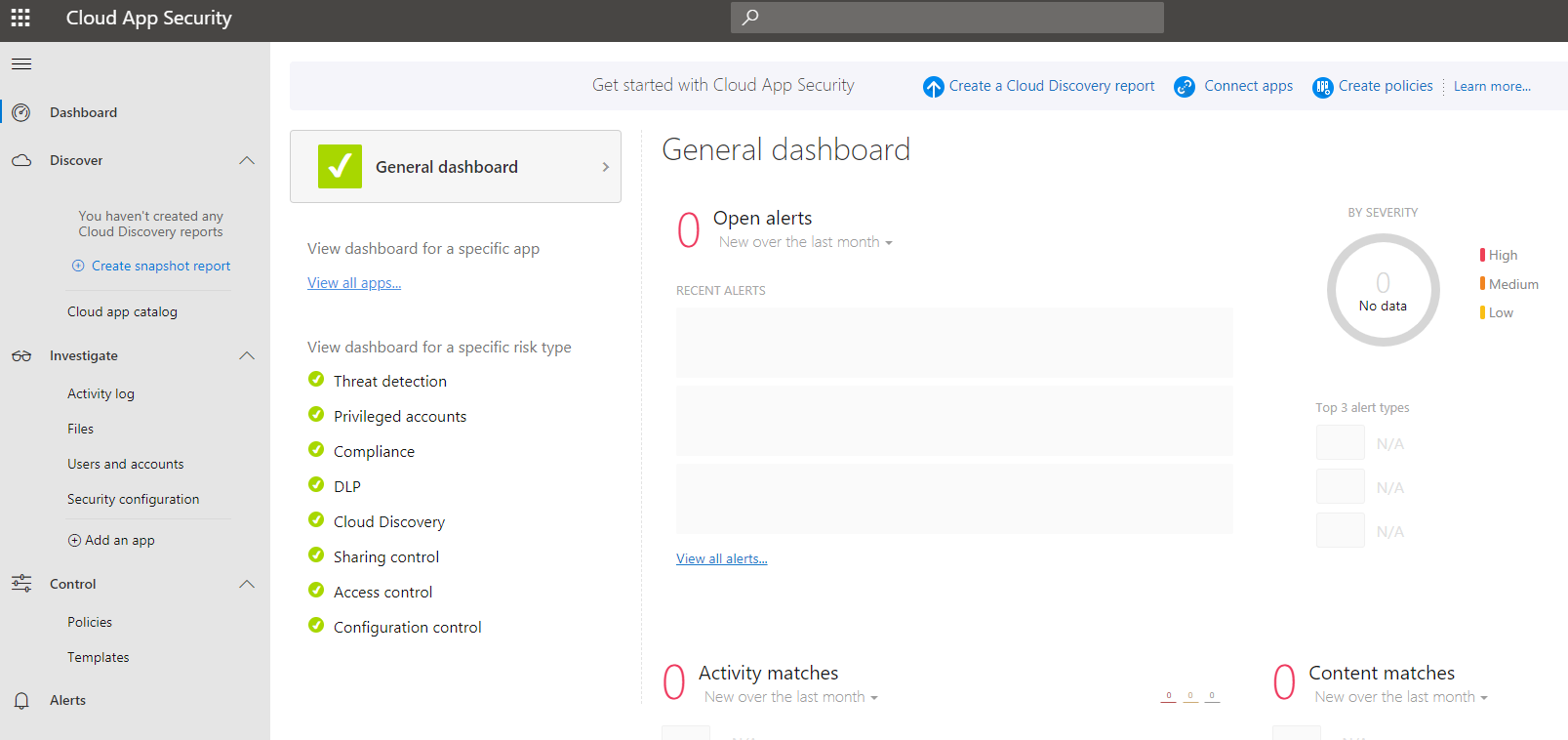This screenshot has width=1568, height=740.
Task: Click the Alerts bell icon
Action: (21, 701)
